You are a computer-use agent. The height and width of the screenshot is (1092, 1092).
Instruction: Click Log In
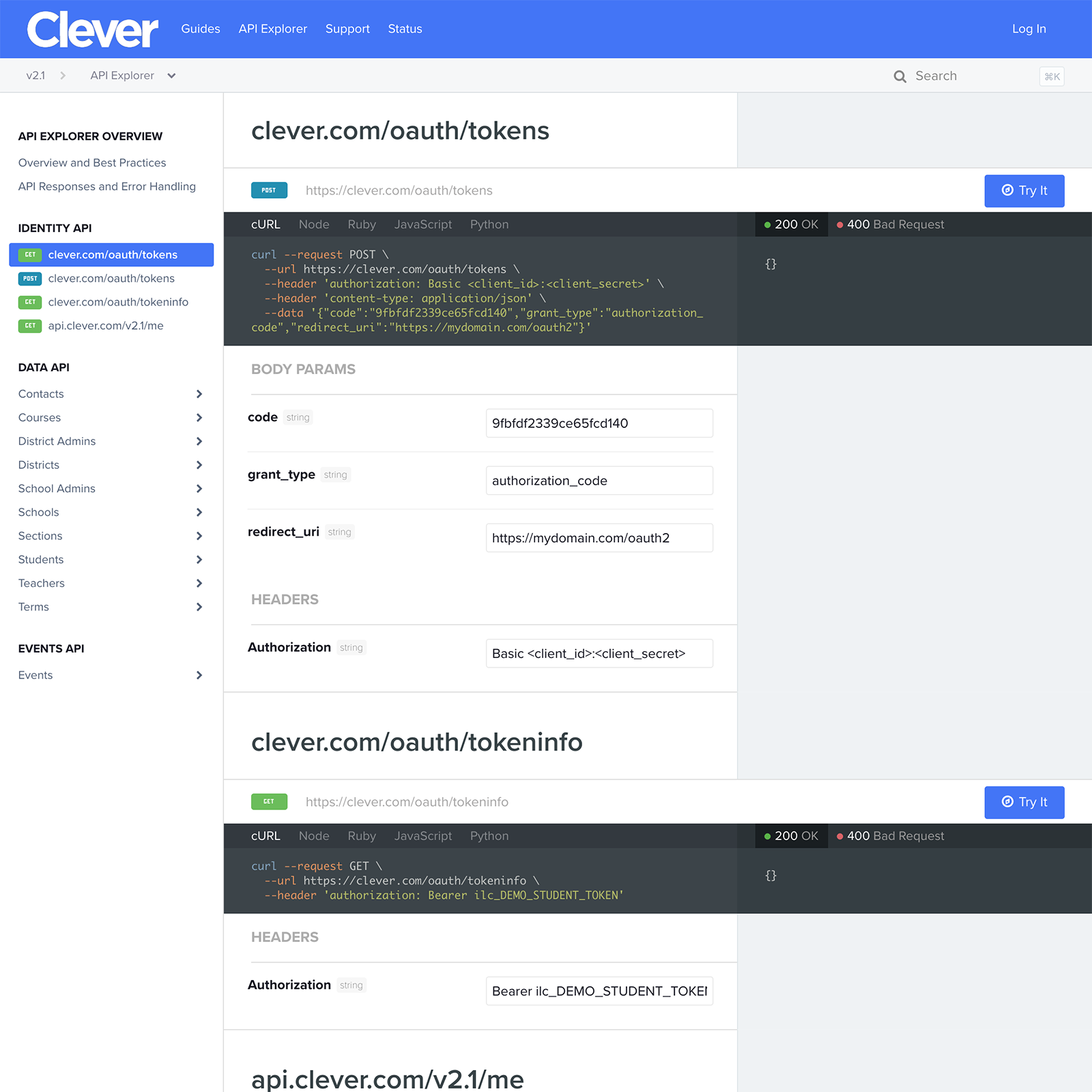tap(1029, 29)
